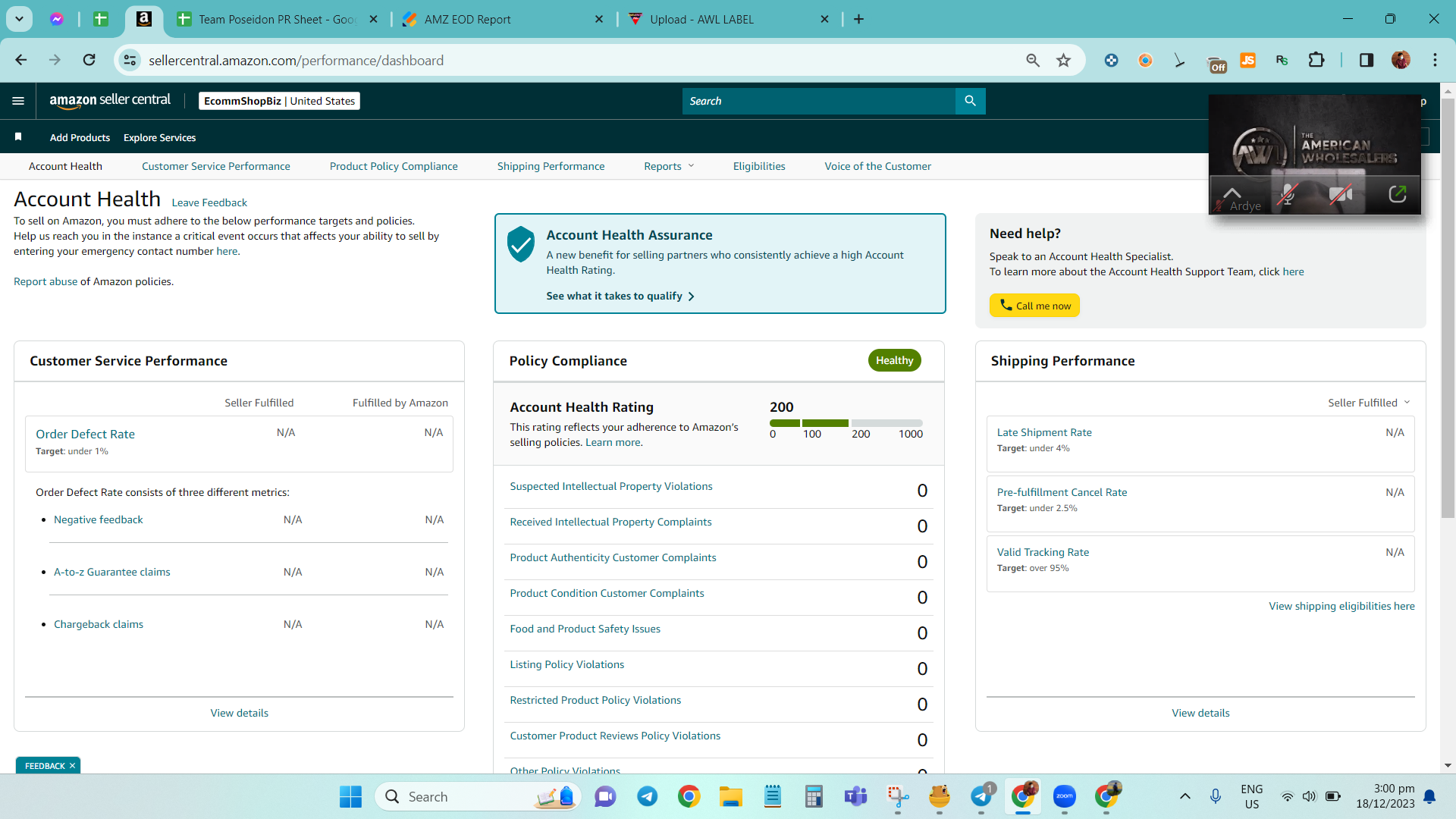Click the Windows taskbar Search box

tap(478, 796)
